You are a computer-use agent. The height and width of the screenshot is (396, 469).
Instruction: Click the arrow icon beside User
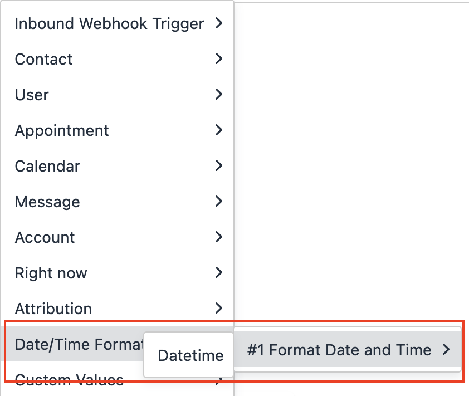click(219, 94)
